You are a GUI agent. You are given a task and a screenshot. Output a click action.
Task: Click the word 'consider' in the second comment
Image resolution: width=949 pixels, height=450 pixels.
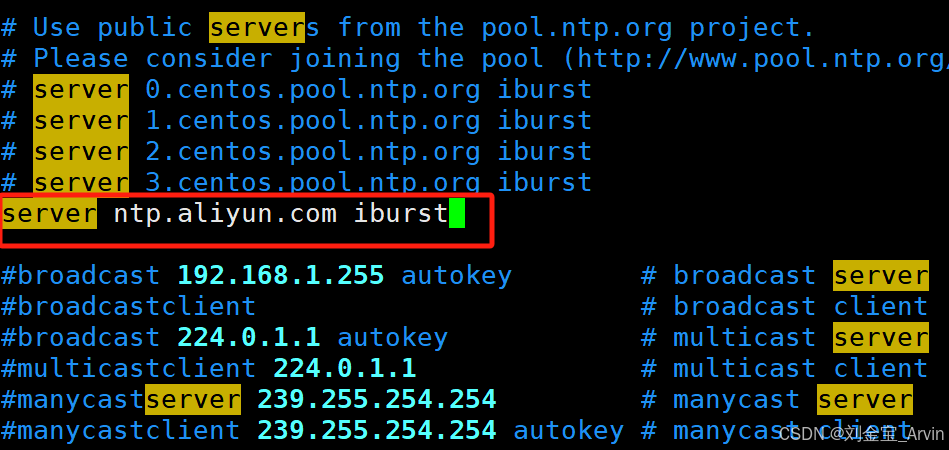(209, 59)
